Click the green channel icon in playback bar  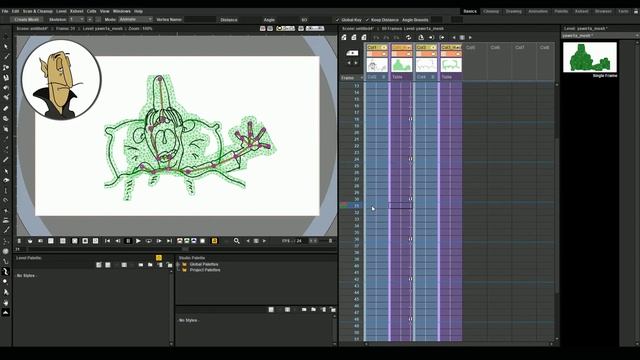(x=187, y=241)
